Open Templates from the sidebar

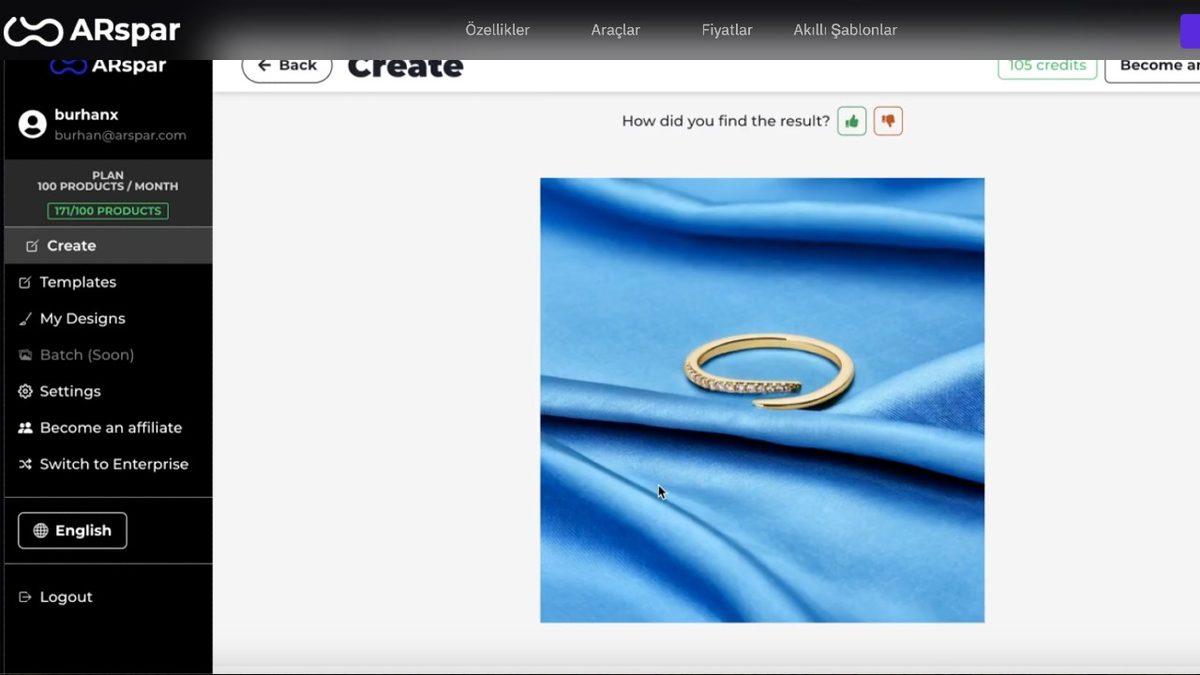pyautogui.click(x=77, y=282)
